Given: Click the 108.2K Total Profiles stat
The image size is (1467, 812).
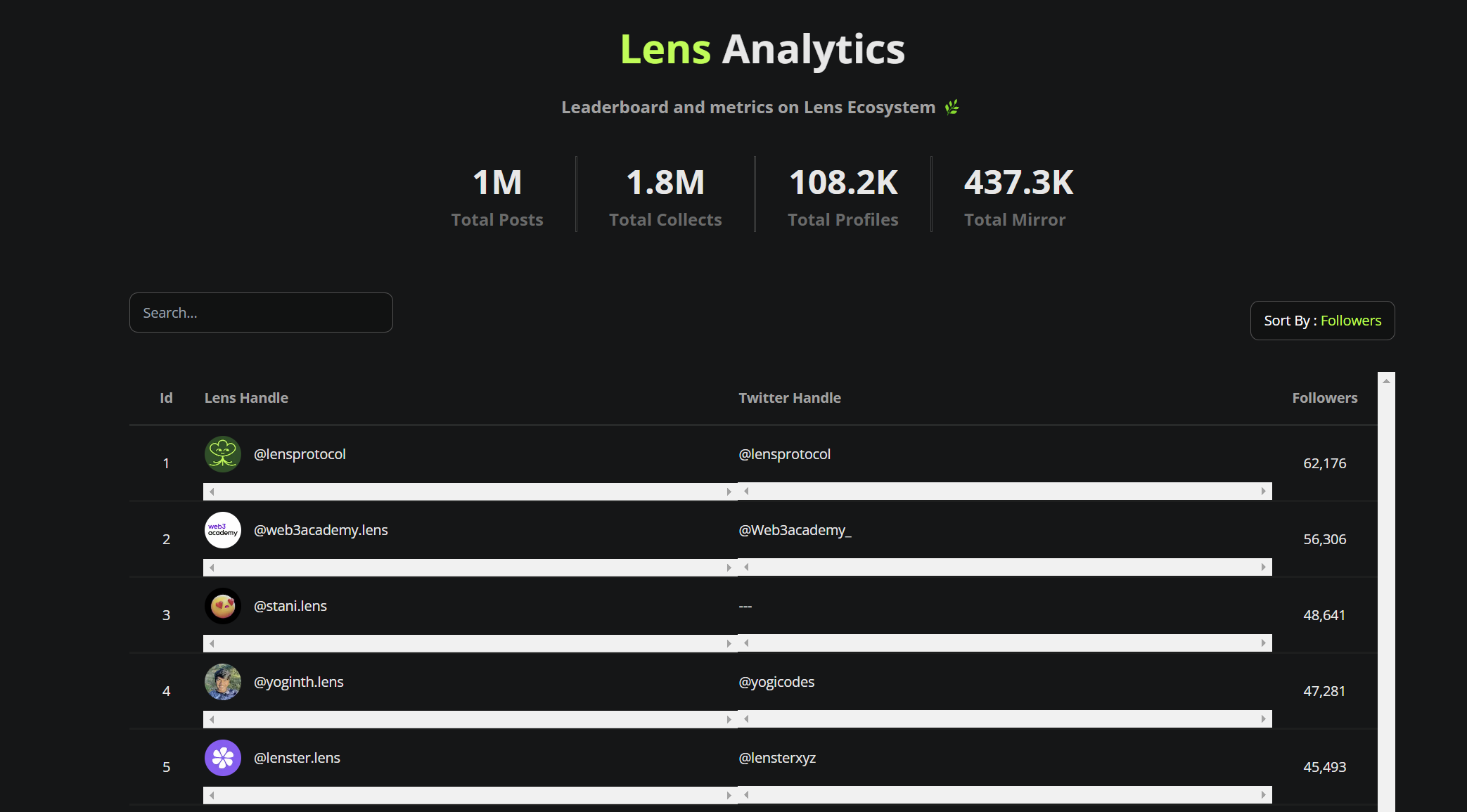Looking at the screenshot, I should tap(843, 196).
